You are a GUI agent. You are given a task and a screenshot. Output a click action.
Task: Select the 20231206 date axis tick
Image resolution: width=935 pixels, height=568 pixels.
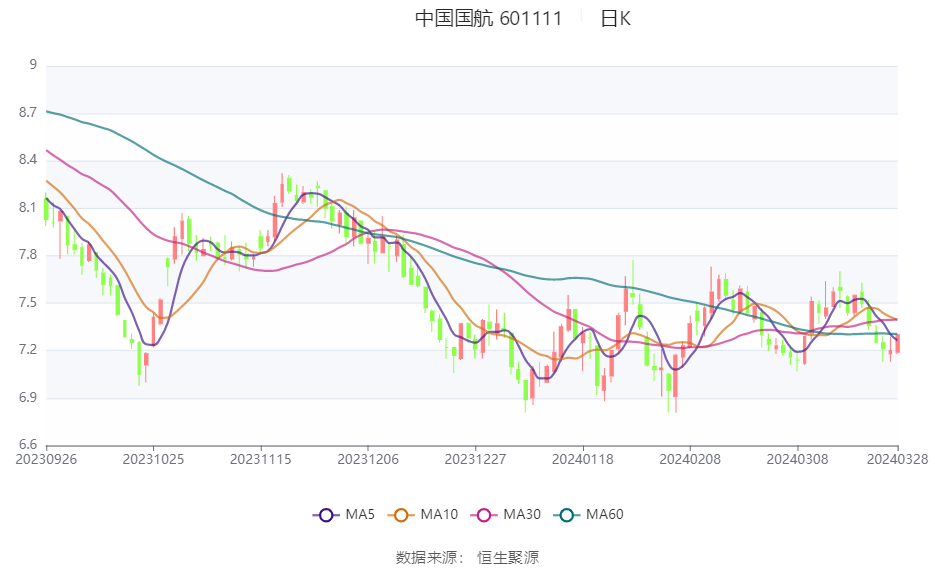[368, 460]
